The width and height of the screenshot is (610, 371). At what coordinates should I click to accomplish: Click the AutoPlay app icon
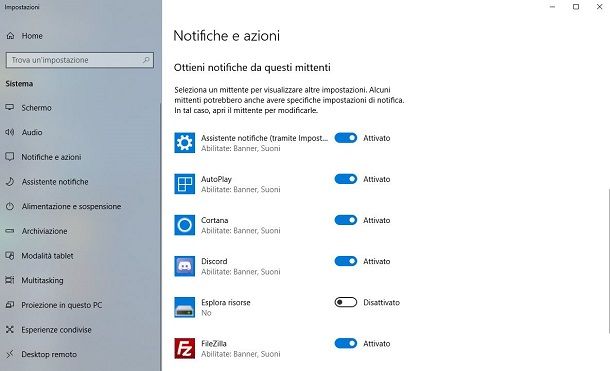point(184,184)
